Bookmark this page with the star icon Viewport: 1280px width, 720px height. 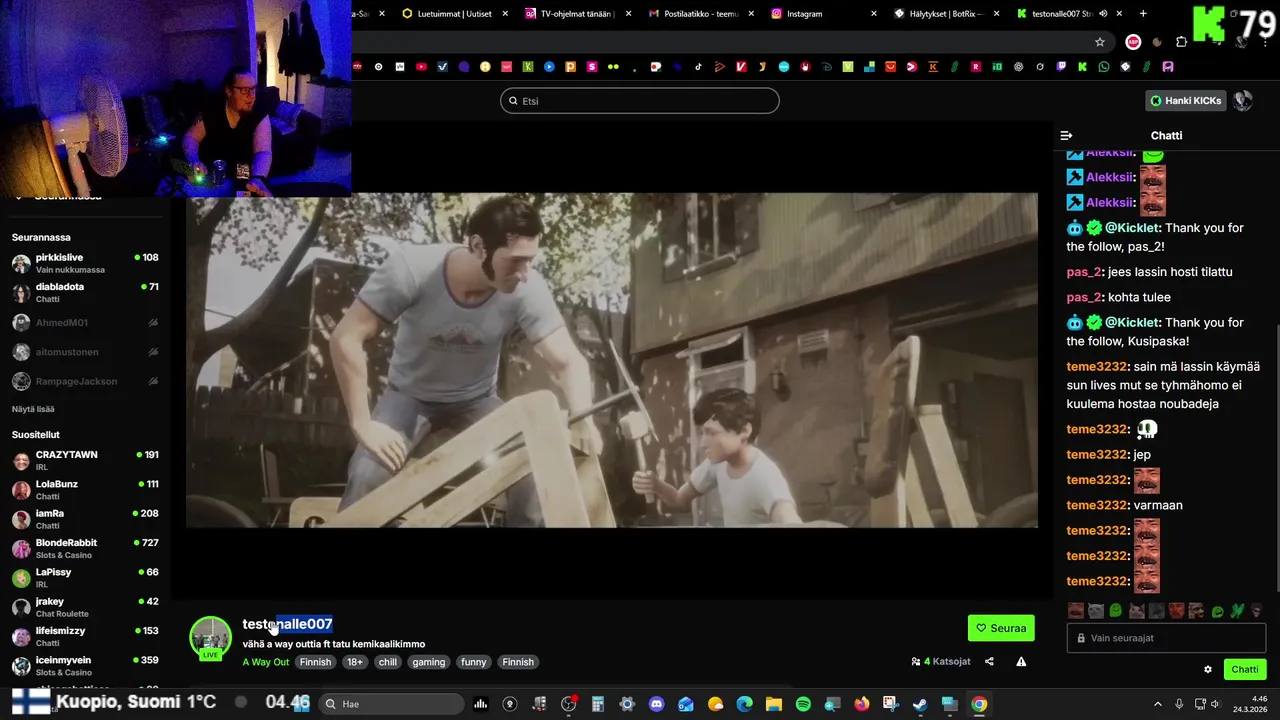1100,42
